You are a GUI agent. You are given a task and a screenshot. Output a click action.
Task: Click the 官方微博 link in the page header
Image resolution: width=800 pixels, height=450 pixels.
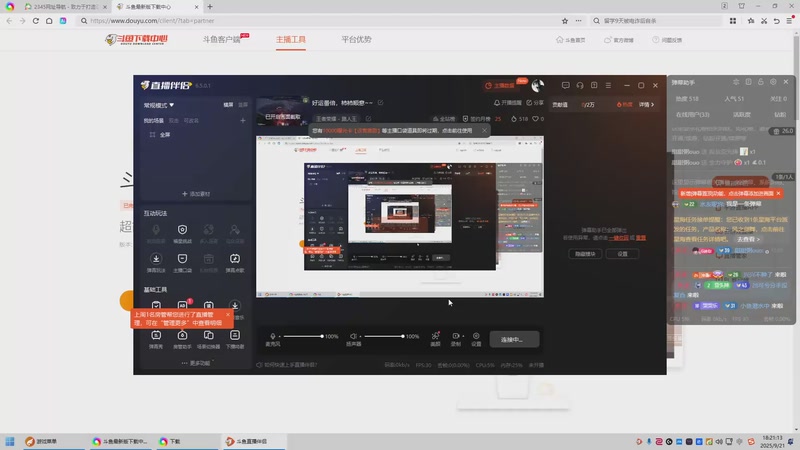pyautogui.click(x=619, y=40)
